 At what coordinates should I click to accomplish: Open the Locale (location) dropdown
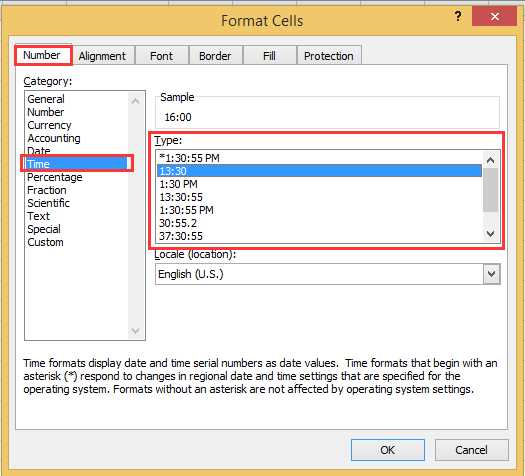[492, 274]
